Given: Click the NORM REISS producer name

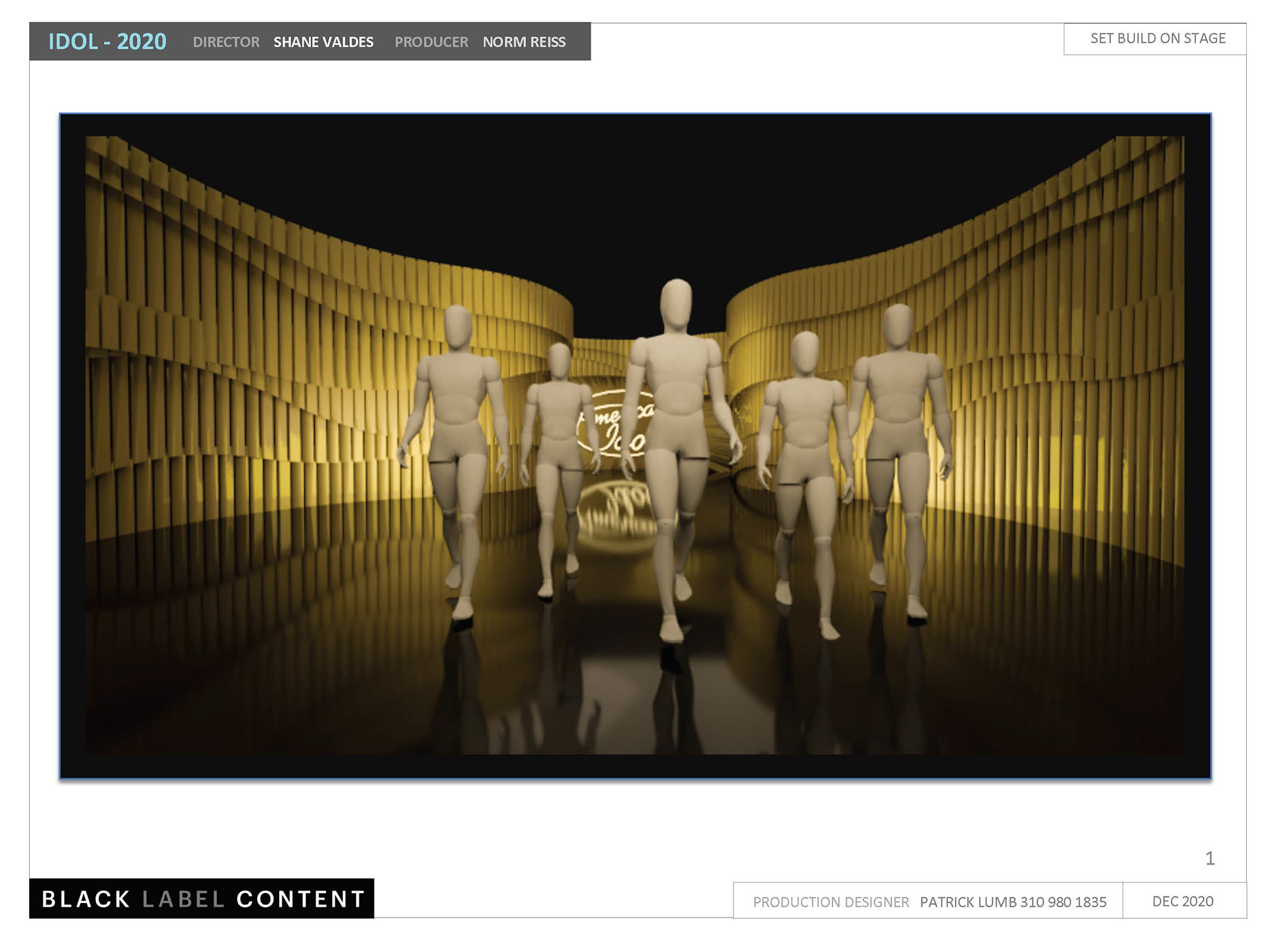Looking at the screenshot, I should click(524, 42).
